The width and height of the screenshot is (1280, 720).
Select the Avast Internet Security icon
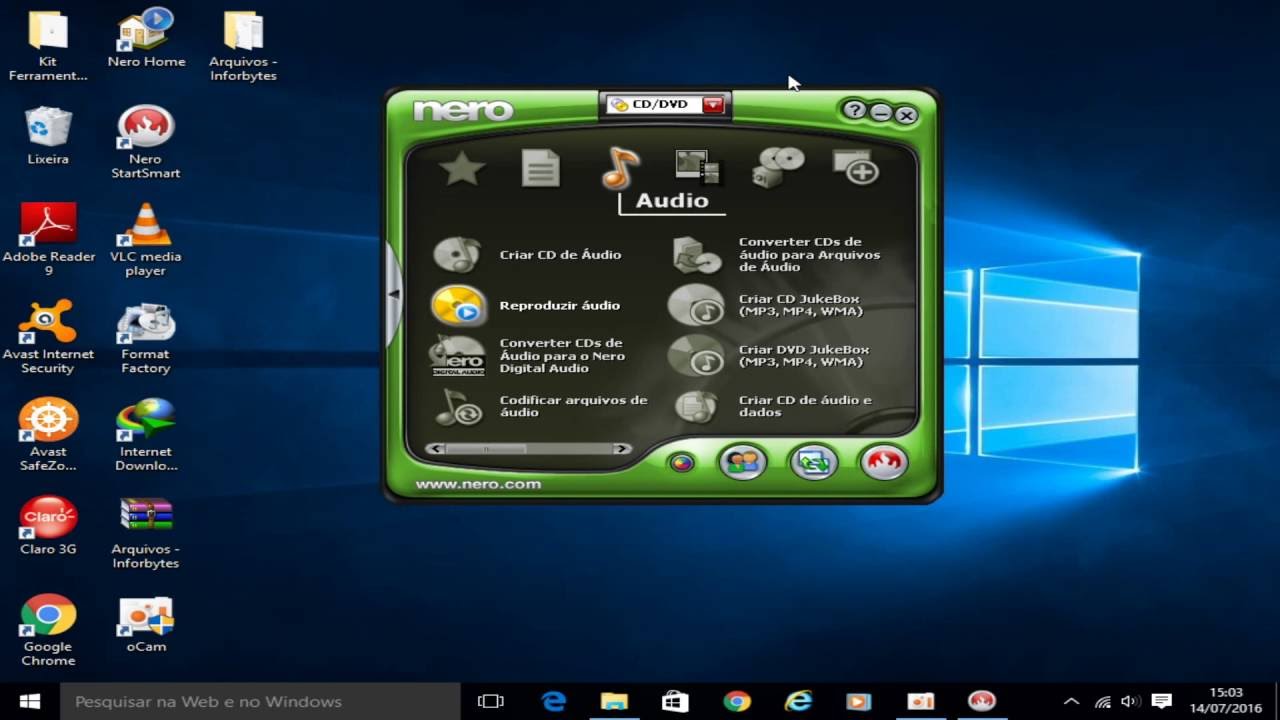[x=48, y=338]
